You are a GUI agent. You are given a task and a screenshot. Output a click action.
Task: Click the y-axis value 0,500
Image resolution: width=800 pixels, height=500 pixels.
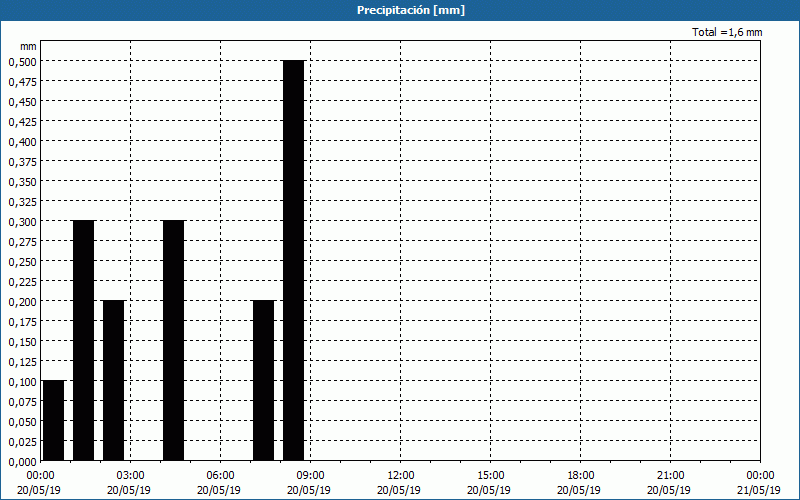pos(22,62)
